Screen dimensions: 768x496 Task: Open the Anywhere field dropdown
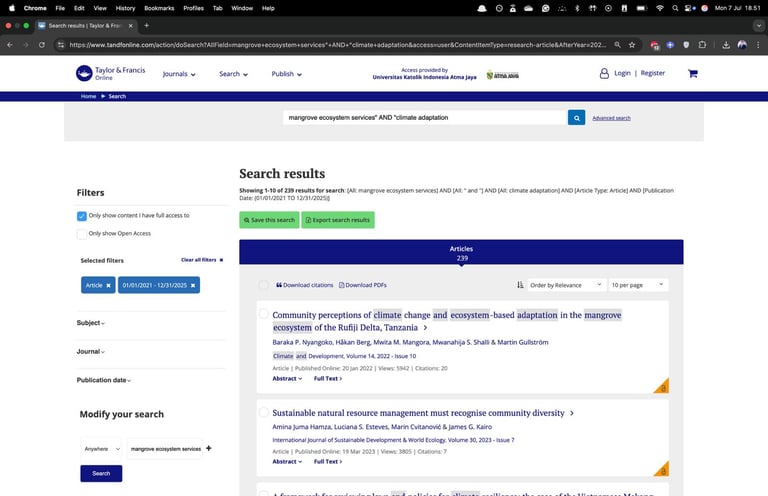pyautogui.click(x=101, y=449)
